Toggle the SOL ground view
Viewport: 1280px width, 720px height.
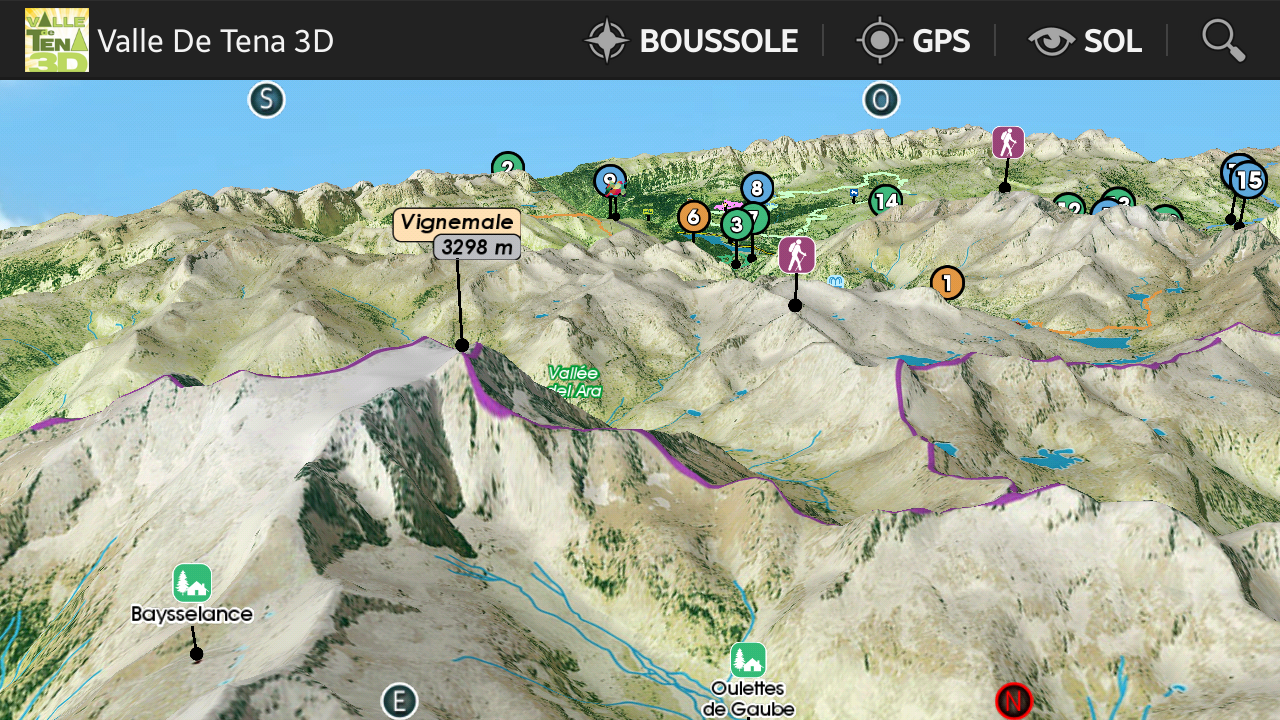pos(1085,40)
